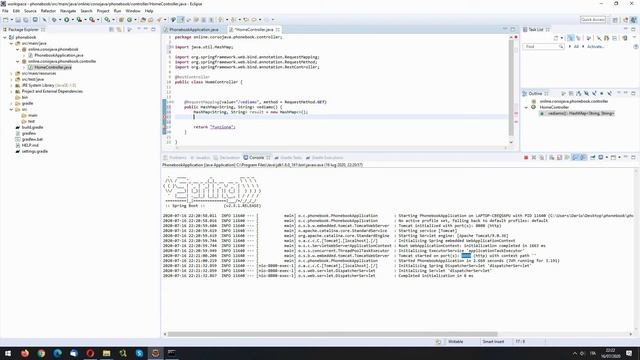Toggle Link with Editor in Package Explorer
This screenshot has height=360, width=640.
119,29
